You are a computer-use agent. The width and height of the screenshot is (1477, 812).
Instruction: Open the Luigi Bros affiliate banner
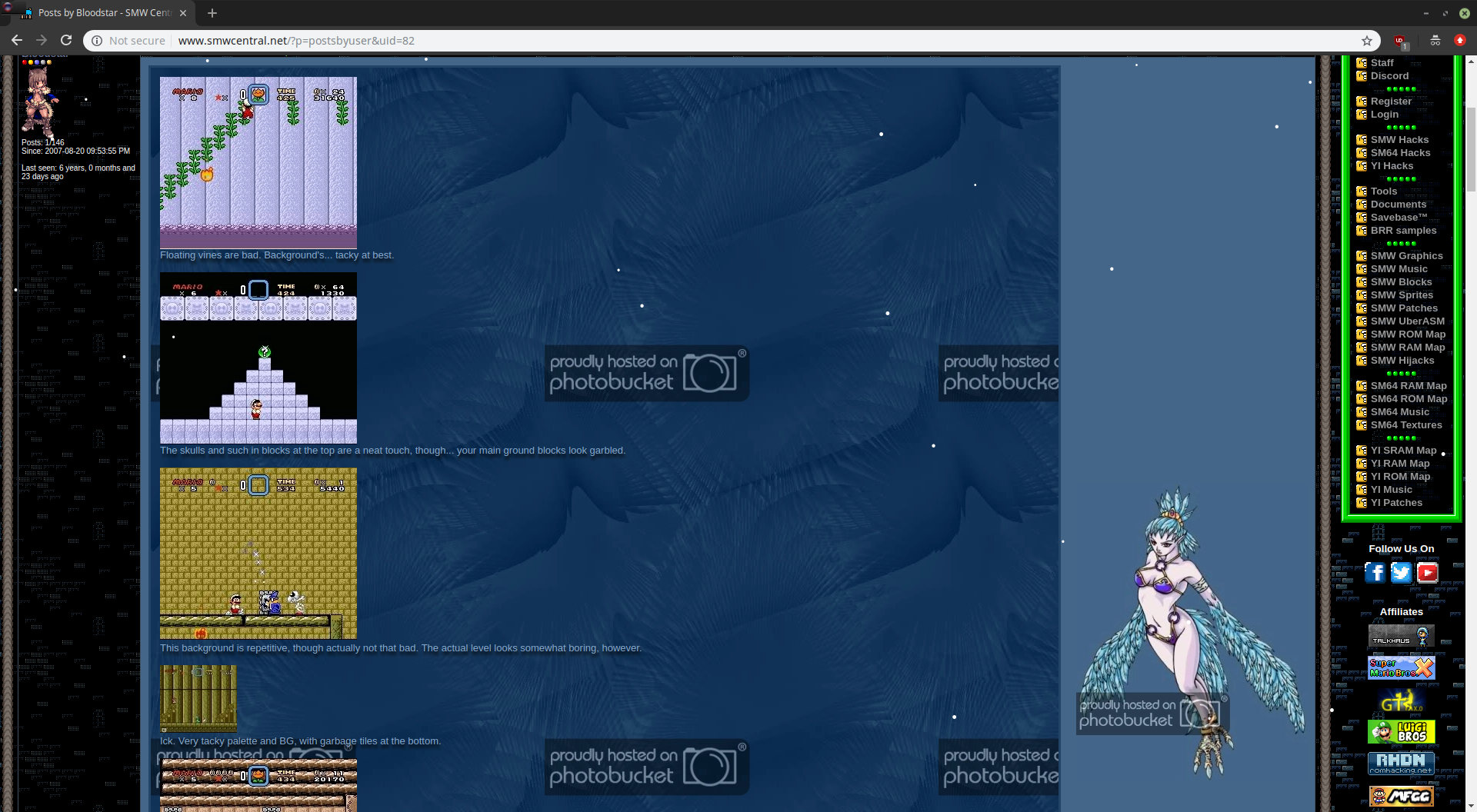click(x=1401, y=731)
